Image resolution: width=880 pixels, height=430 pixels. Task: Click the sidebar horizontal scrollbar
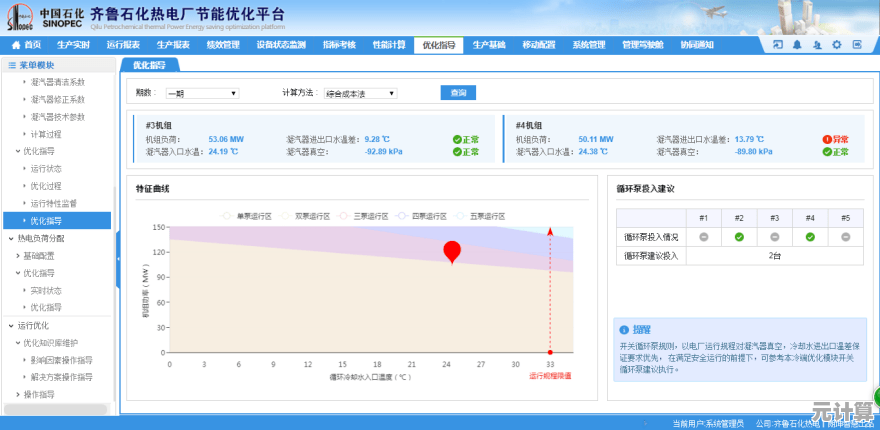tap(56, 409)
